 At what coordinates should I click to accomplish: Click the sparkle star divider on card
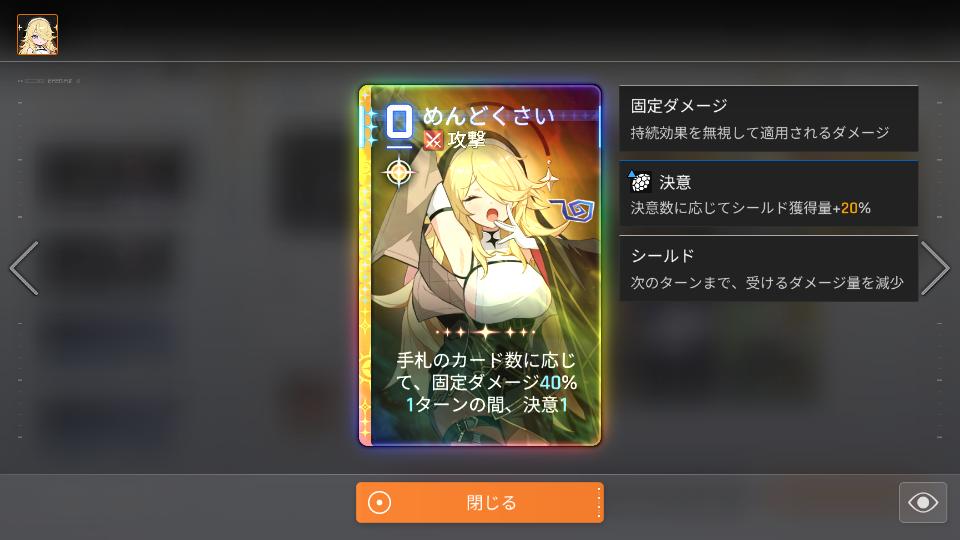click(486, 332)
